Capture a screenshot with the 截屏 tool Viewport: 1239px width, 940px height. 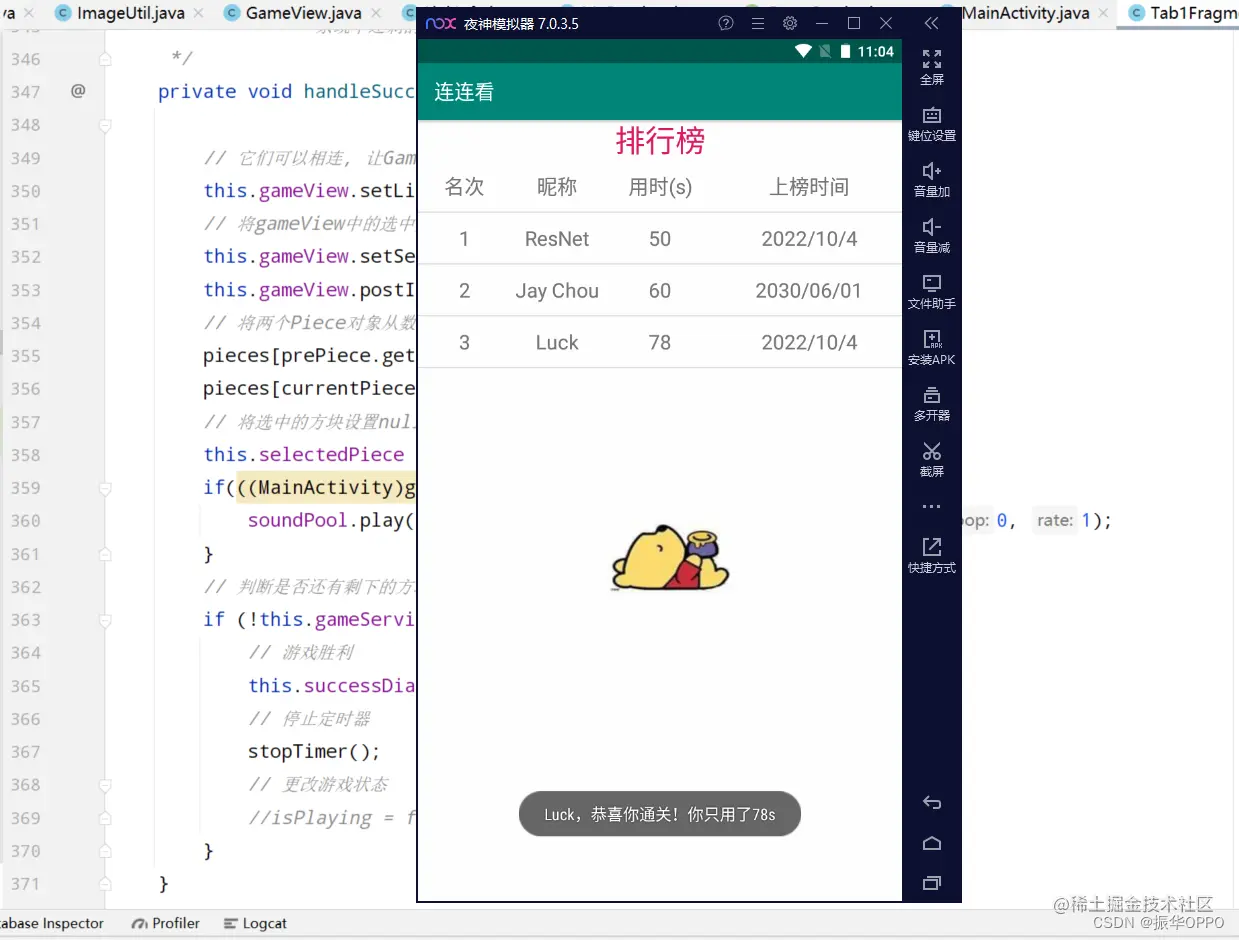(931, 459)
